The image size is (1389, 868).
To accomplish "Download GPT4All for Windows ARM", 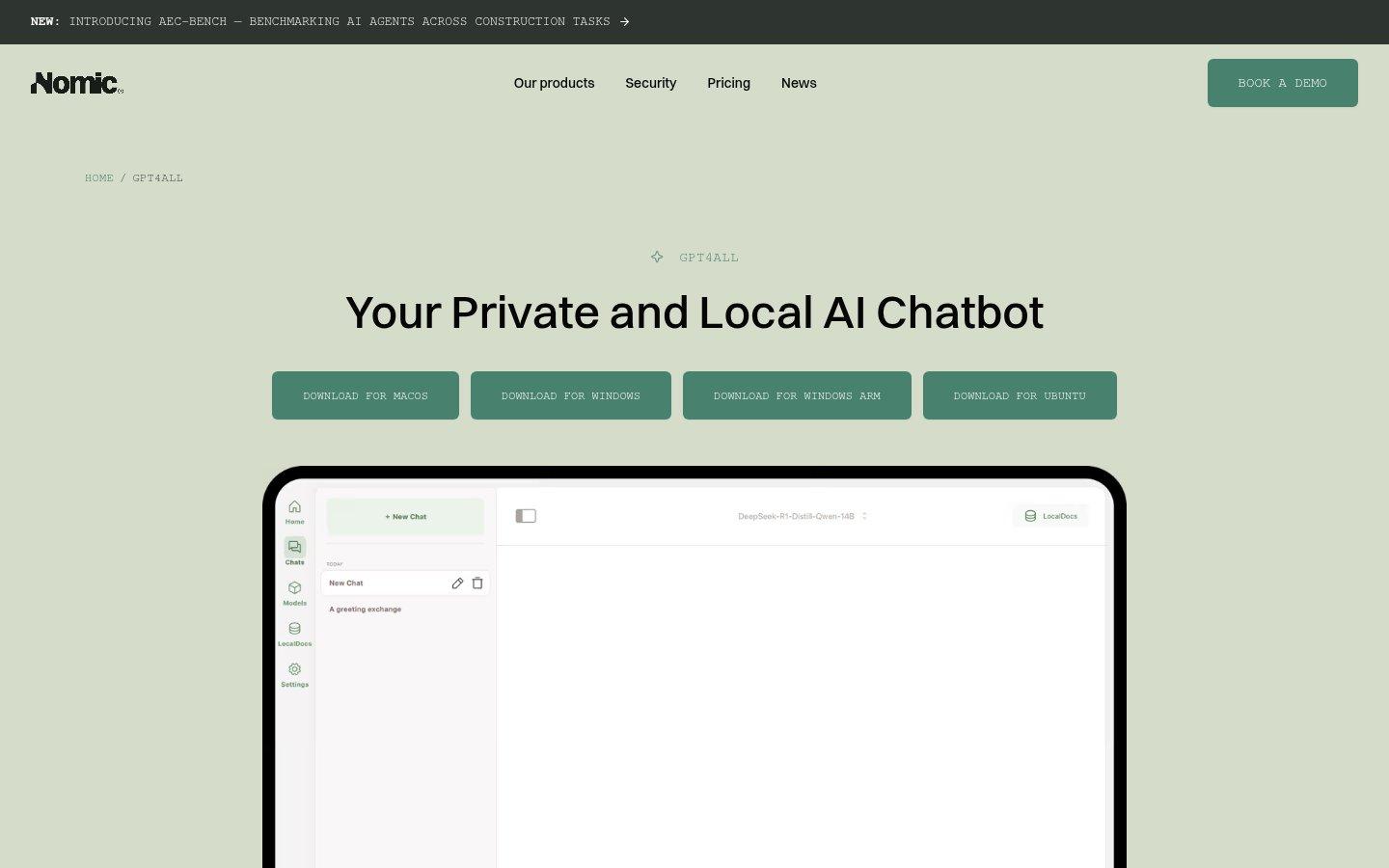I will pos(797,395).
